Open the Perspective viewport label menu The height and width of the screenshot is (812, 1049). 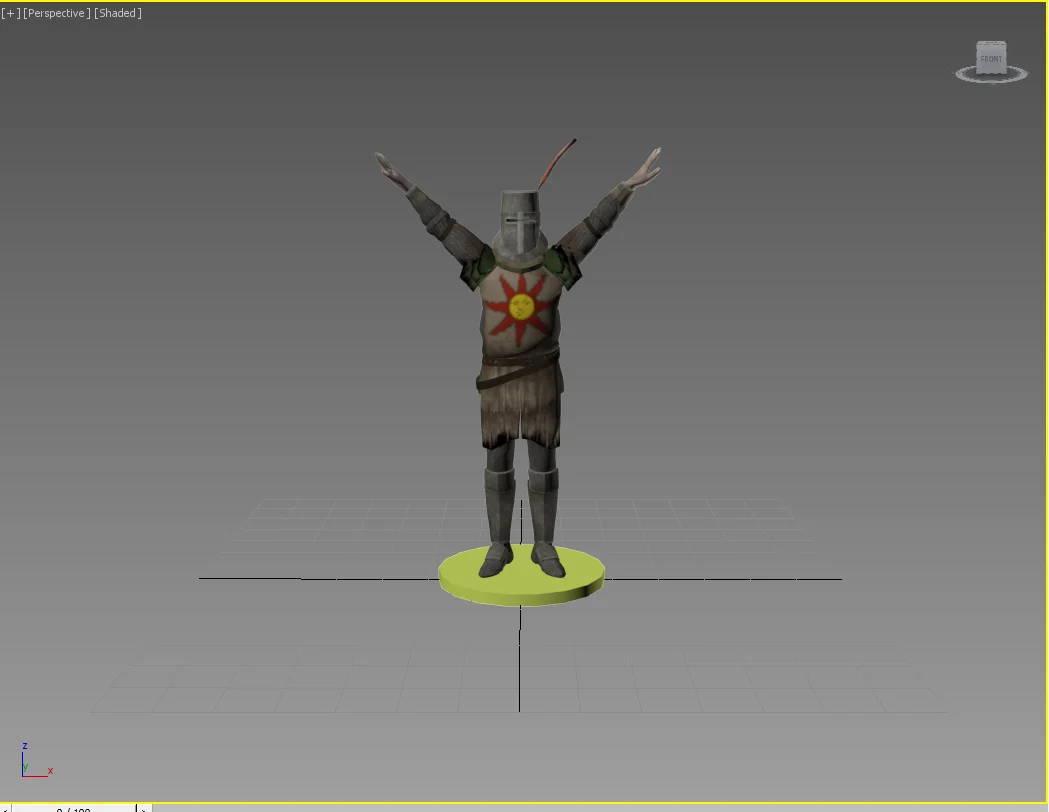coord(56,13)
